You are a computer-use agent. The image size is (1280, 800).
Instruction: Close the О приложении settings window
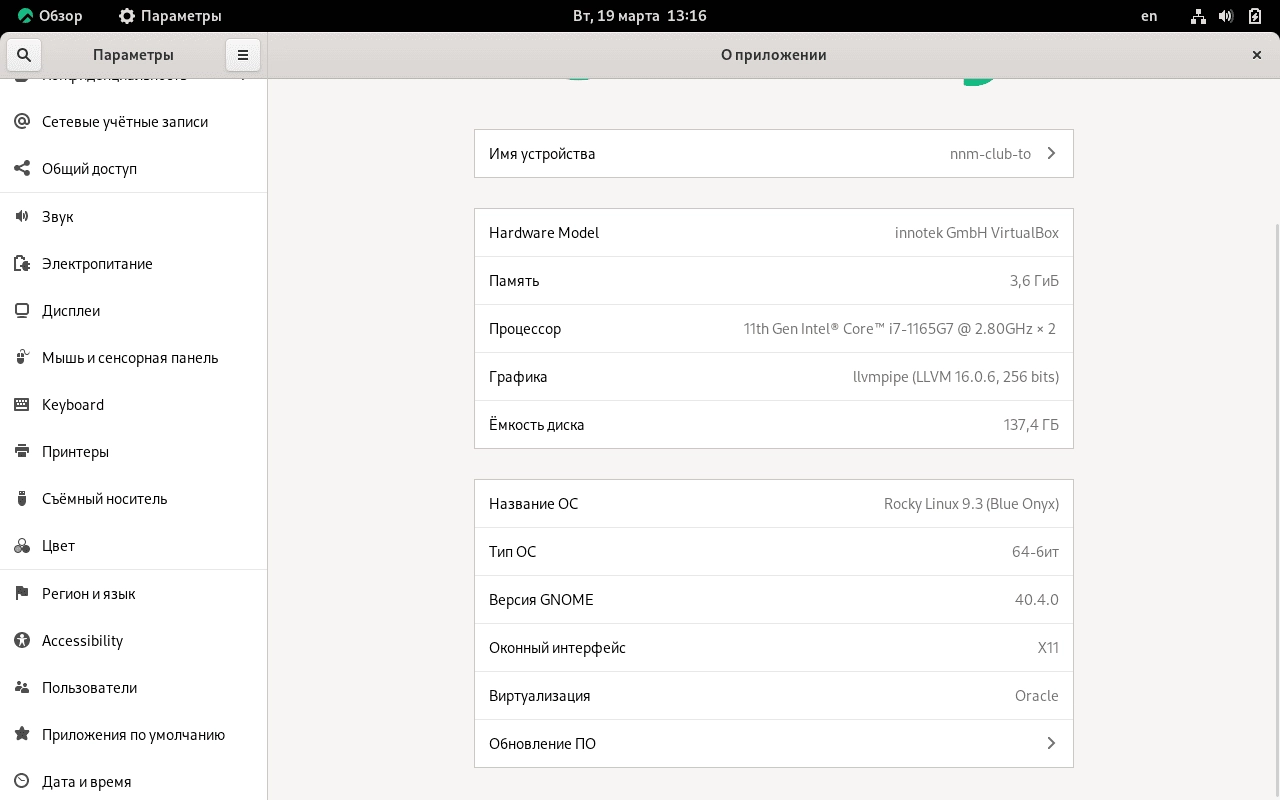(1257, 55)
